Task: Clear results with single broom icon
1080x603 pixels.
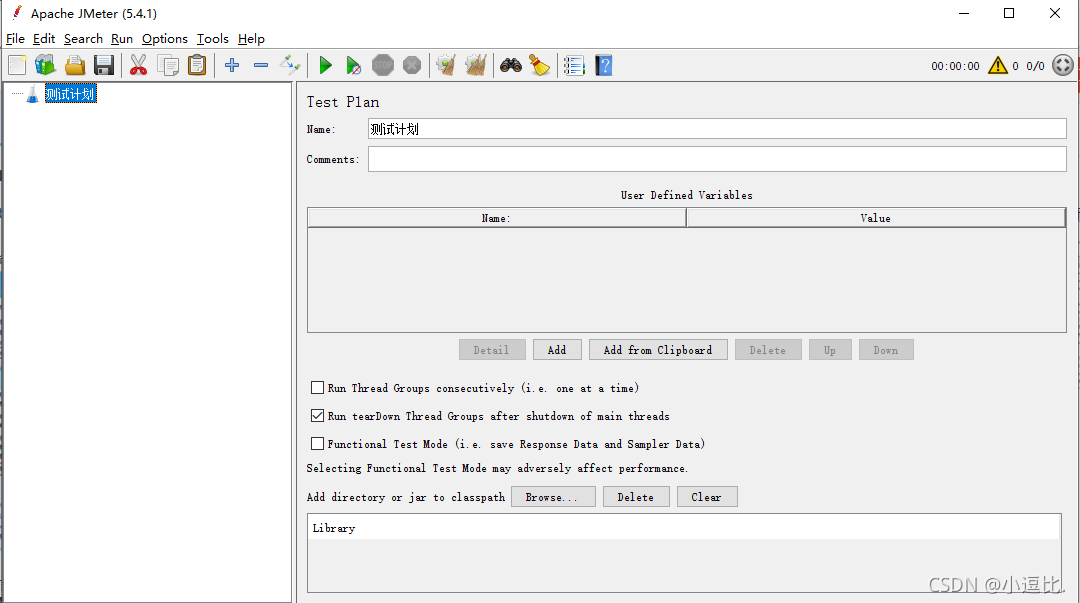Action: click(446, 65)
